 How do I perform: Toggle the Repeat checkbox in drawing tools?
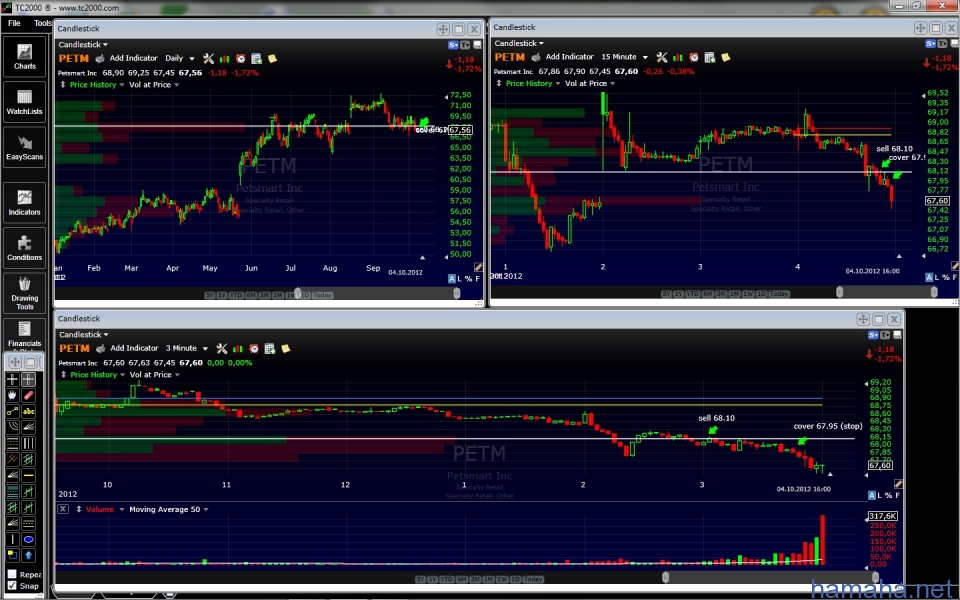click(x=12, y=574)
